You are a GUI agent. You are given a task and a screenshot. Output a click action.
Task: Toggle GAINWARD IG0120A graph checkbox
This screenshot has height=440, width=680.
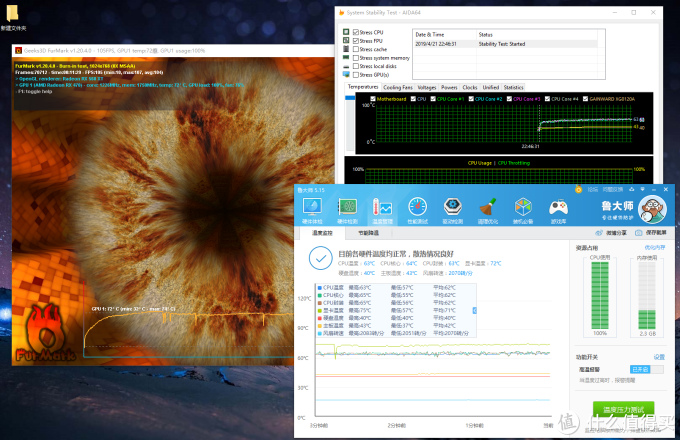point(585,99)
